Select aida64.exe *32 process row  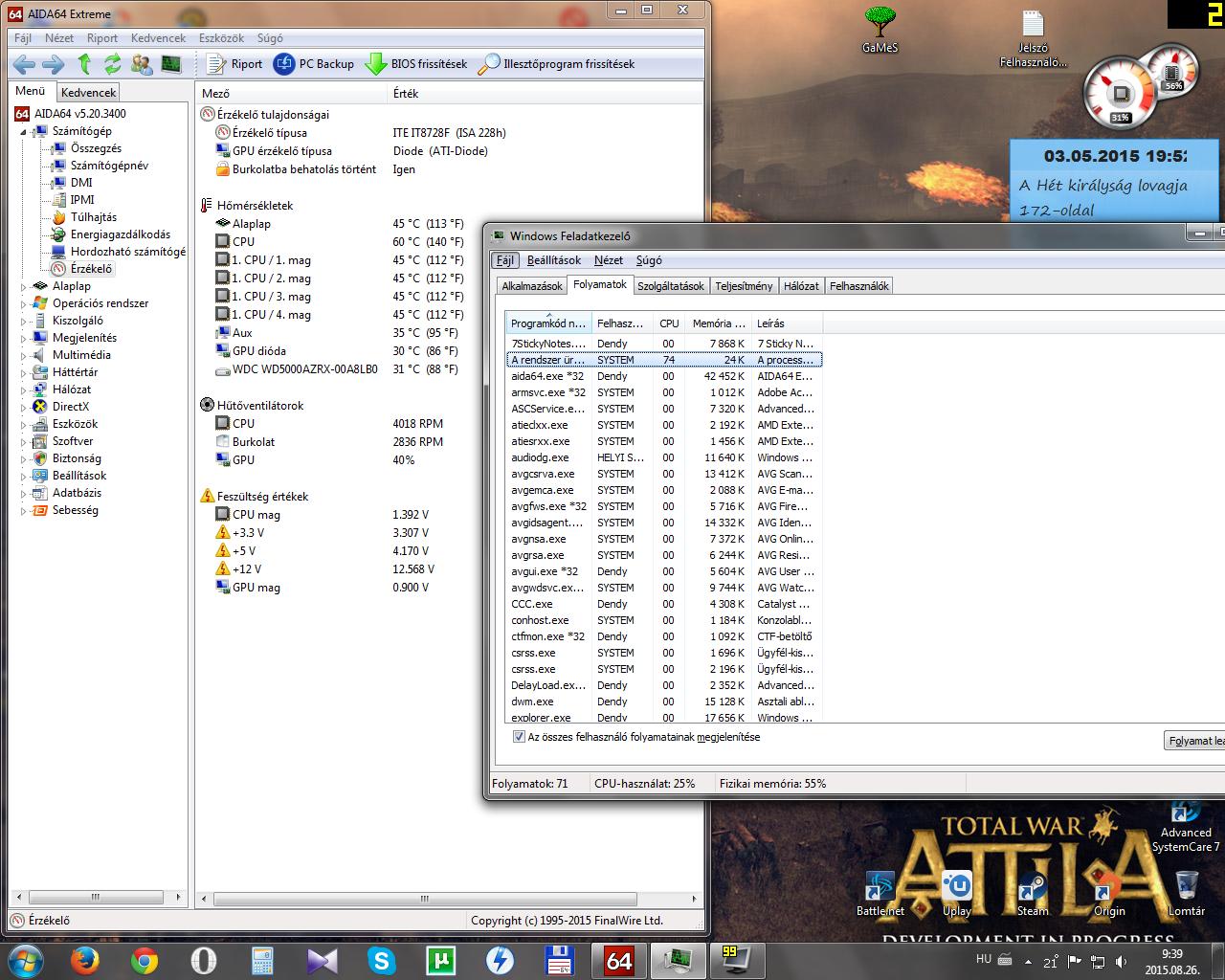click(x=663, y=376)
